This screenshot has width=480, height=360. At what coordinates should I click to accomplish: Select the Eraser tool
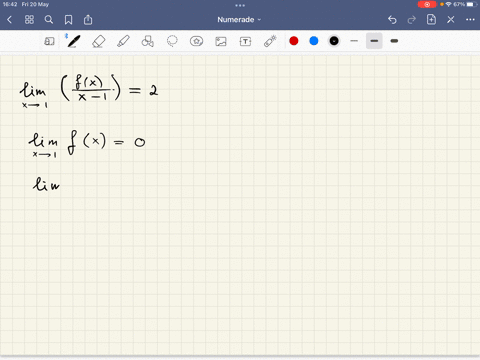click(x=98, y=41)
